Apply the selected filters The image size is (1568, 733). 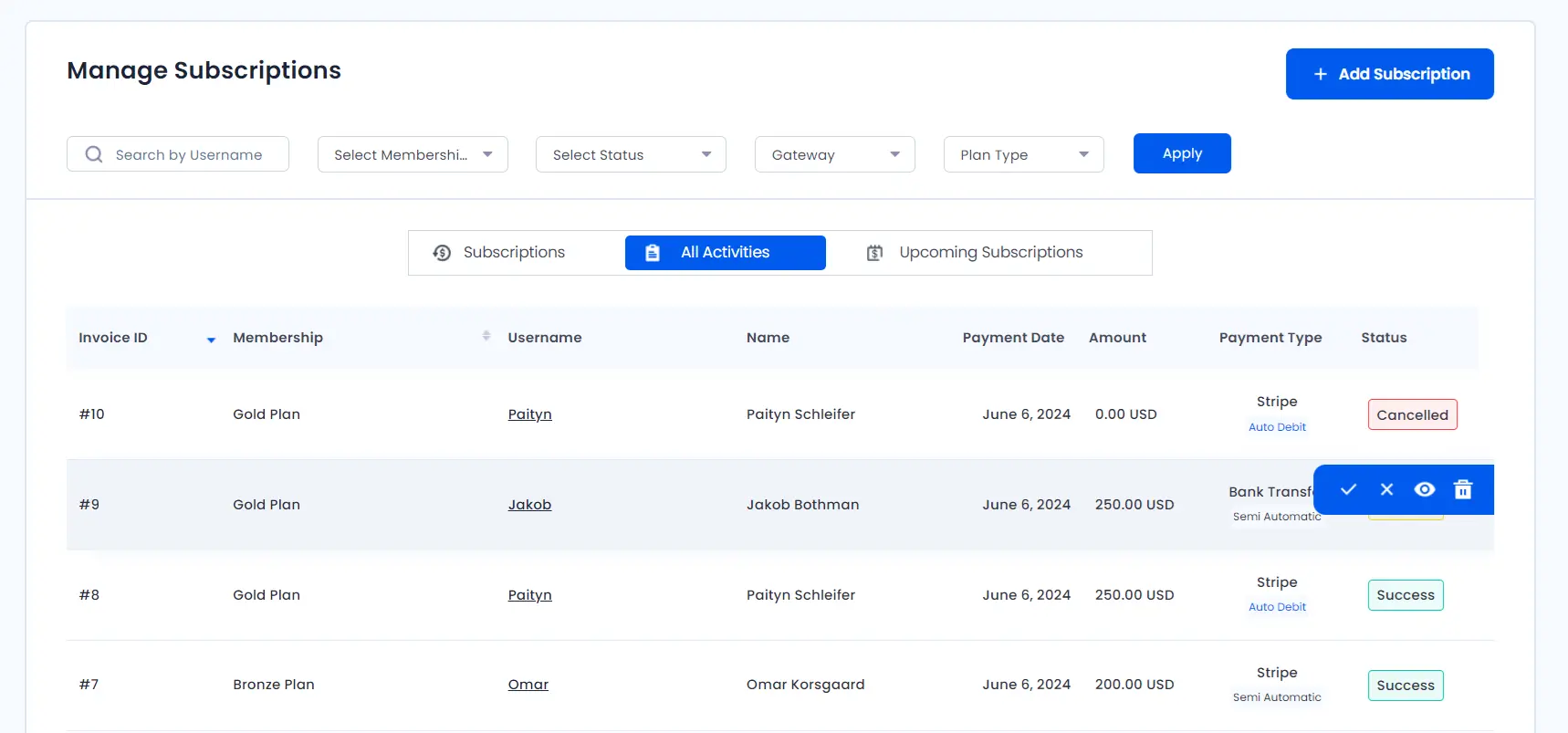tap(1182, 153)
